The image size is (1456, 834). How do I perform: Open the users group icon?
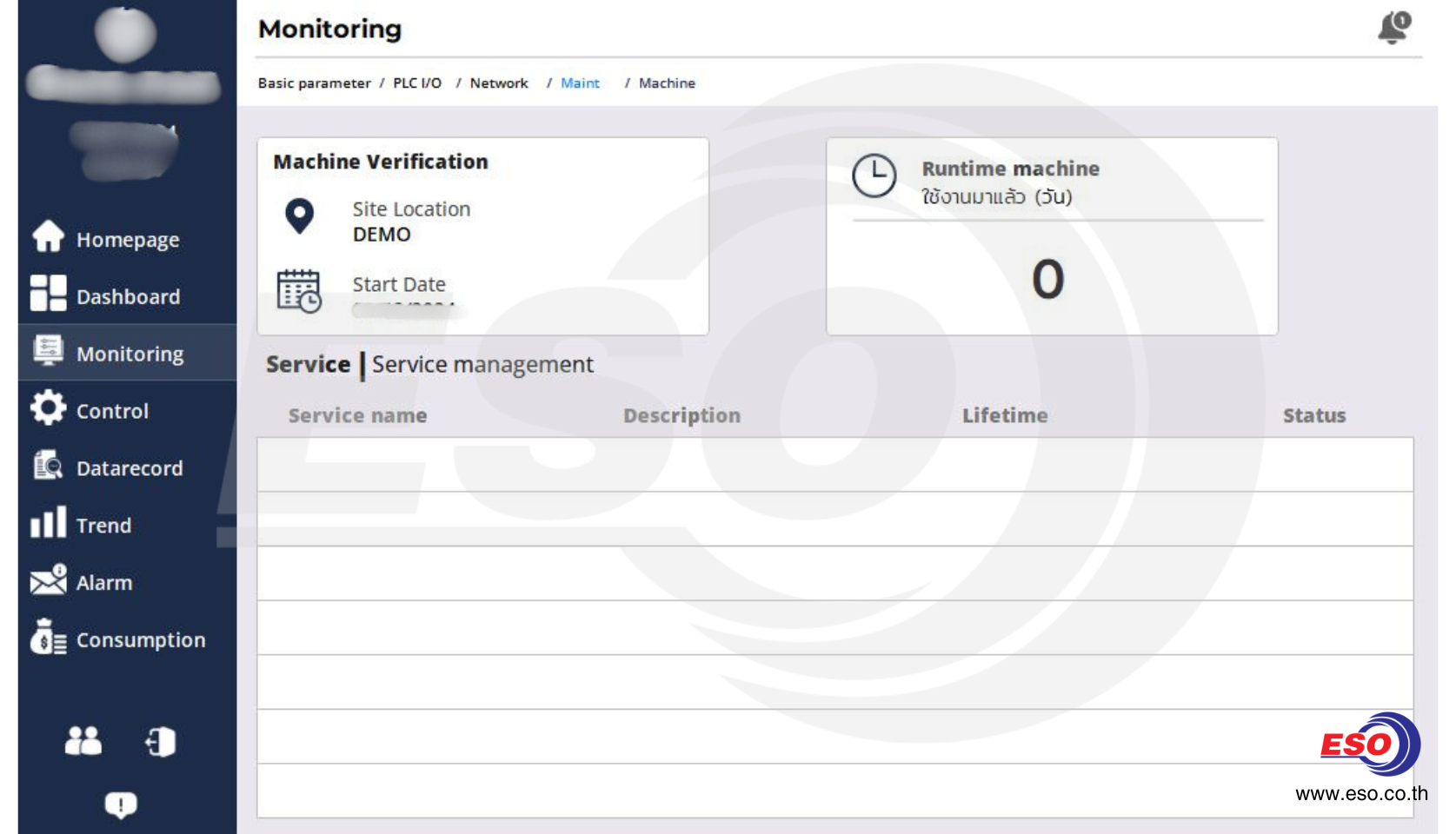83,741
